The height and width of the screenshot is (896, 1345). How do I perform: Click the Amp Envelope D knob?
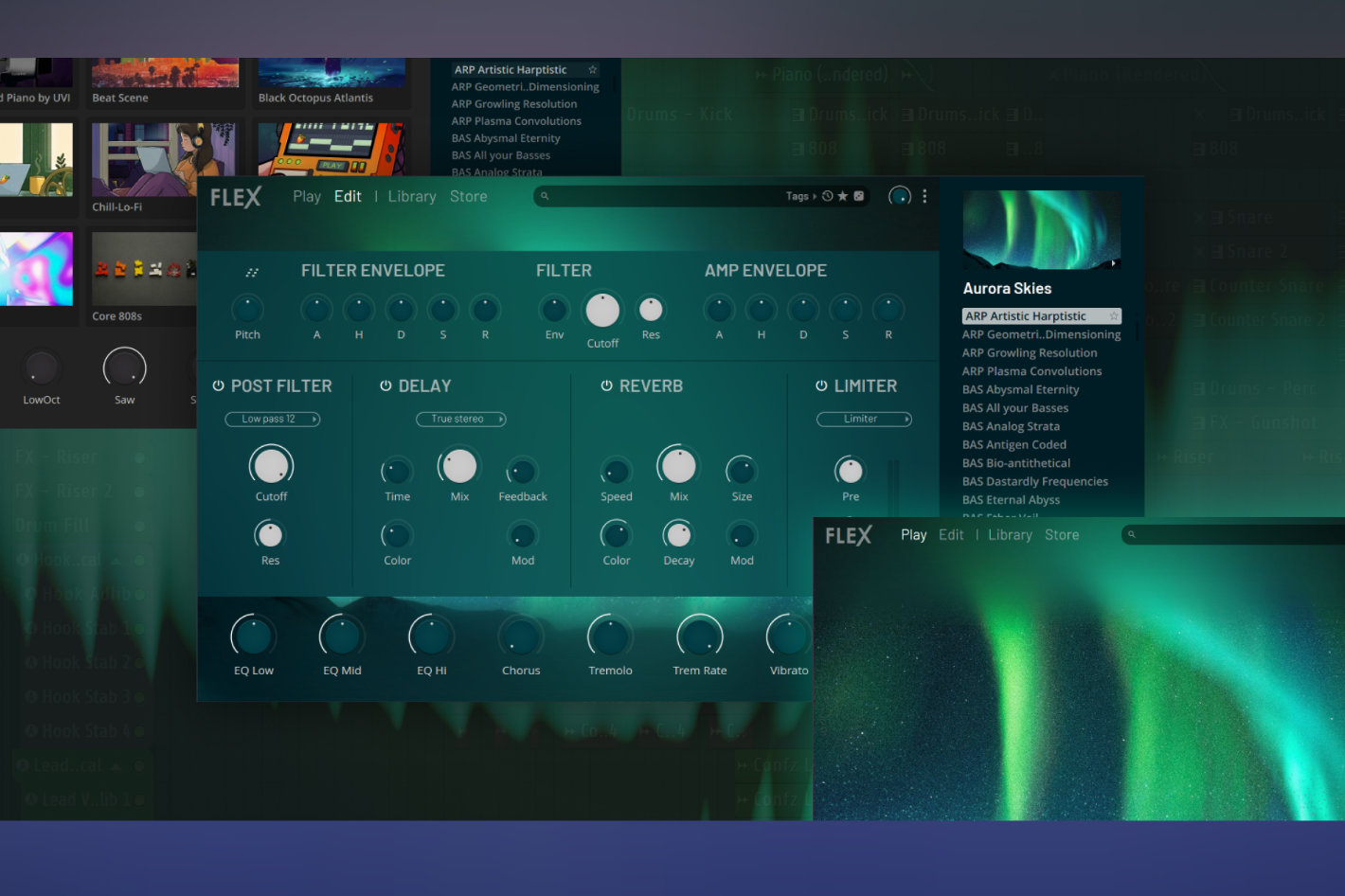tap(803, 309)
